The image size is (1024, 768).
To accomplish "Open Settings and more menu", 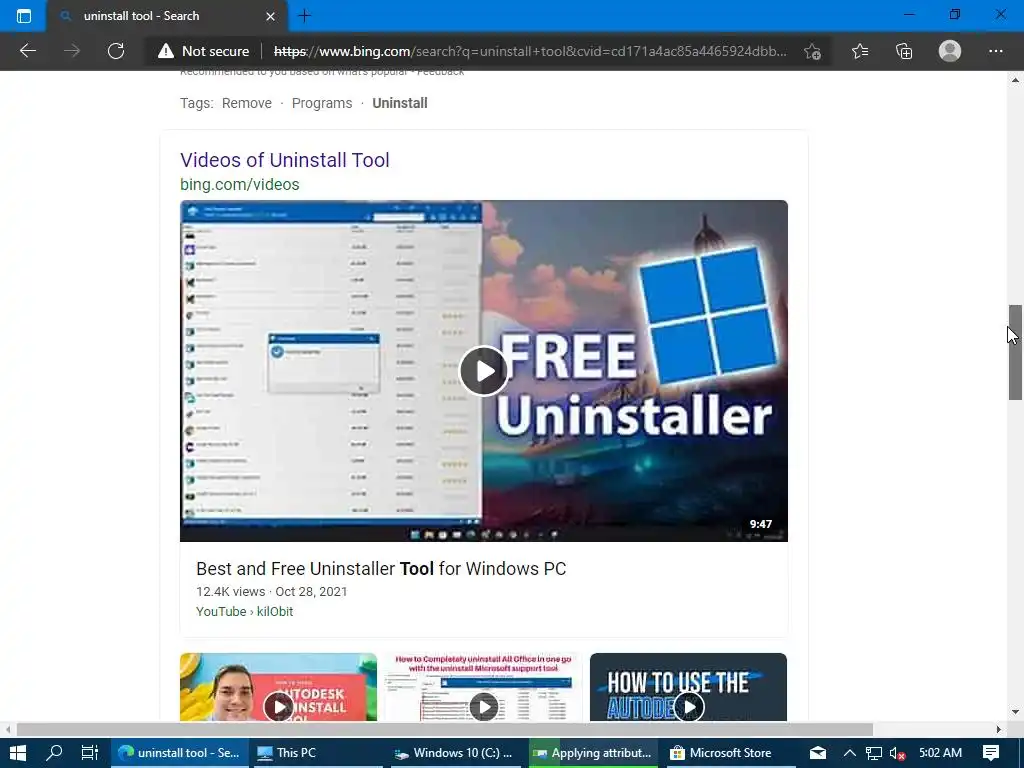I will 995,51.
